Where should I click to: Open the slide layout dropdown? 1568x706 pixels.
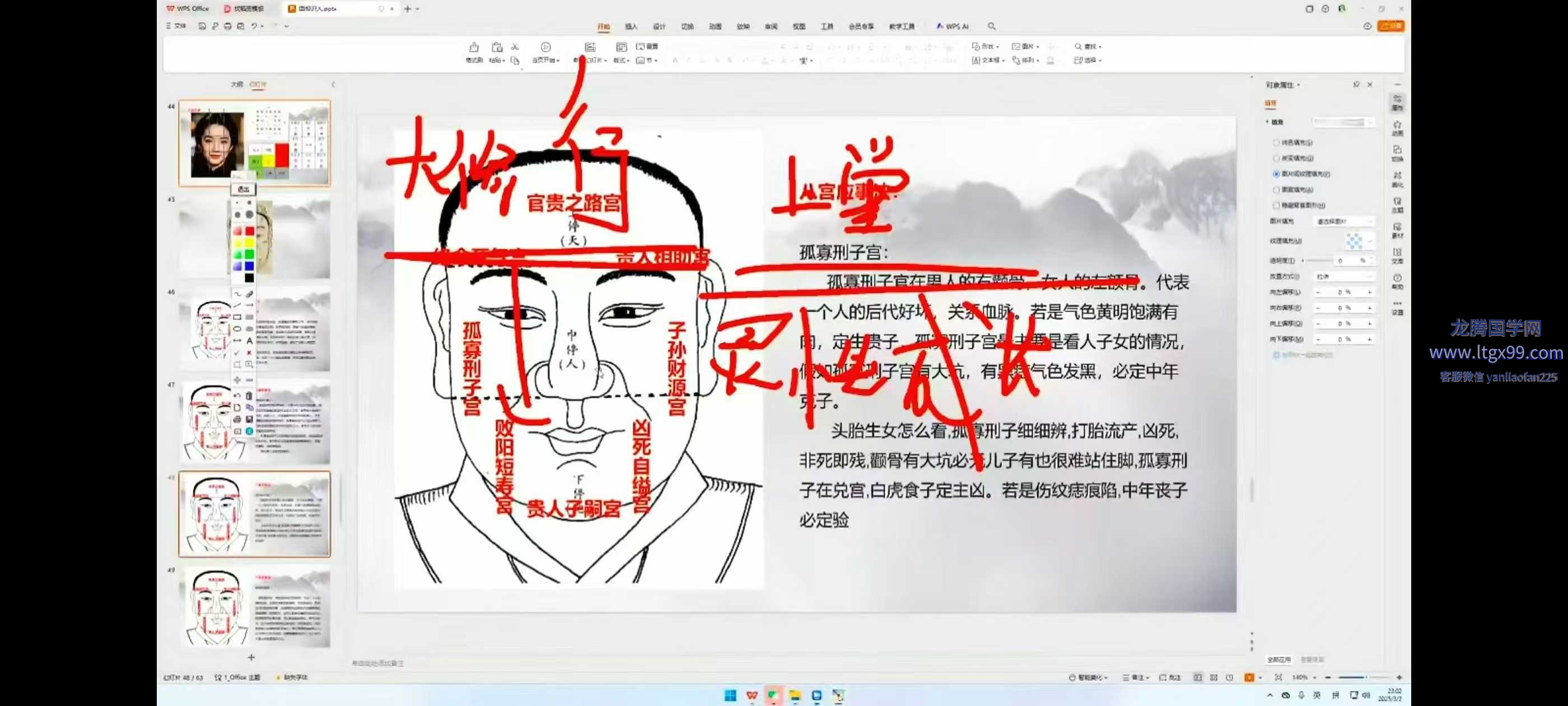(x=621, y=61)
